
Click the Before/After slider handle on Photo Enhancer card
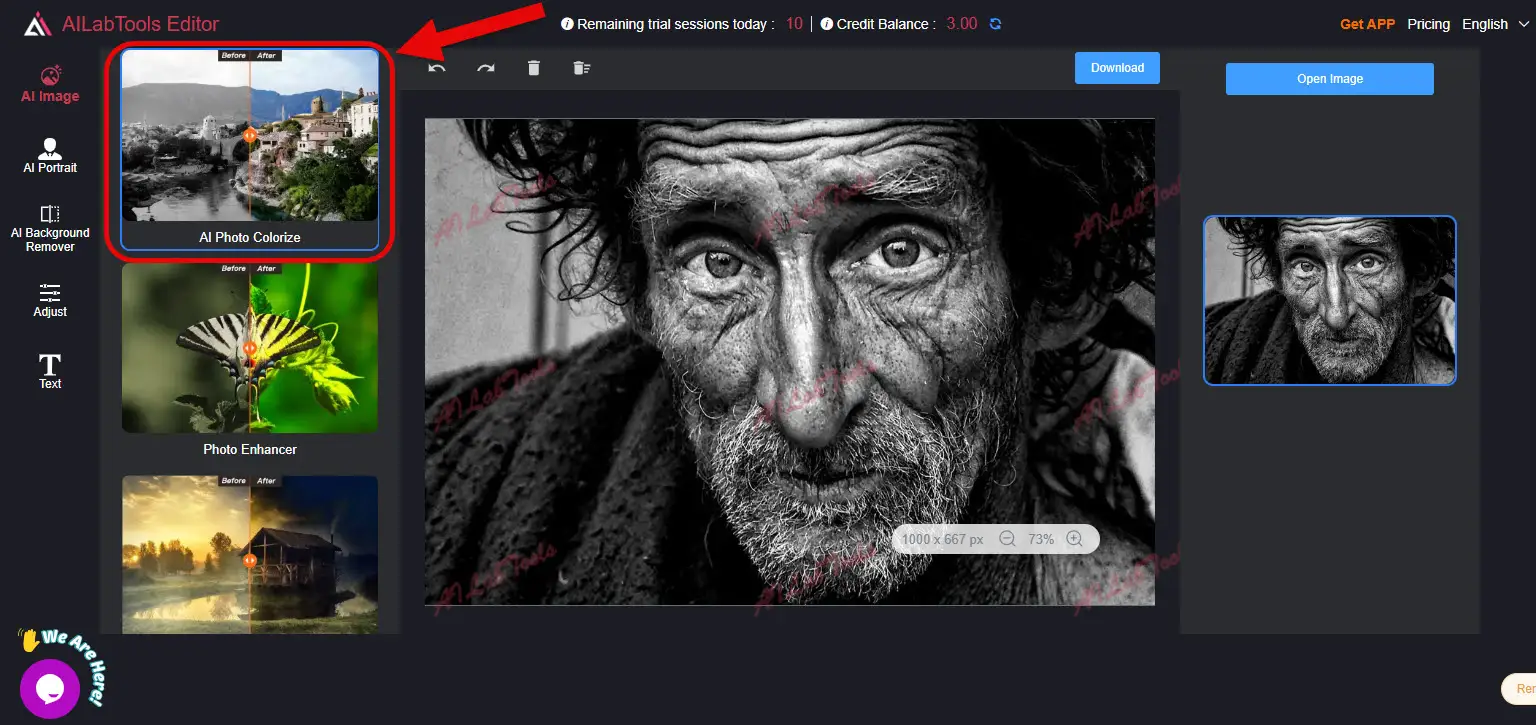(x=250, y=348)
